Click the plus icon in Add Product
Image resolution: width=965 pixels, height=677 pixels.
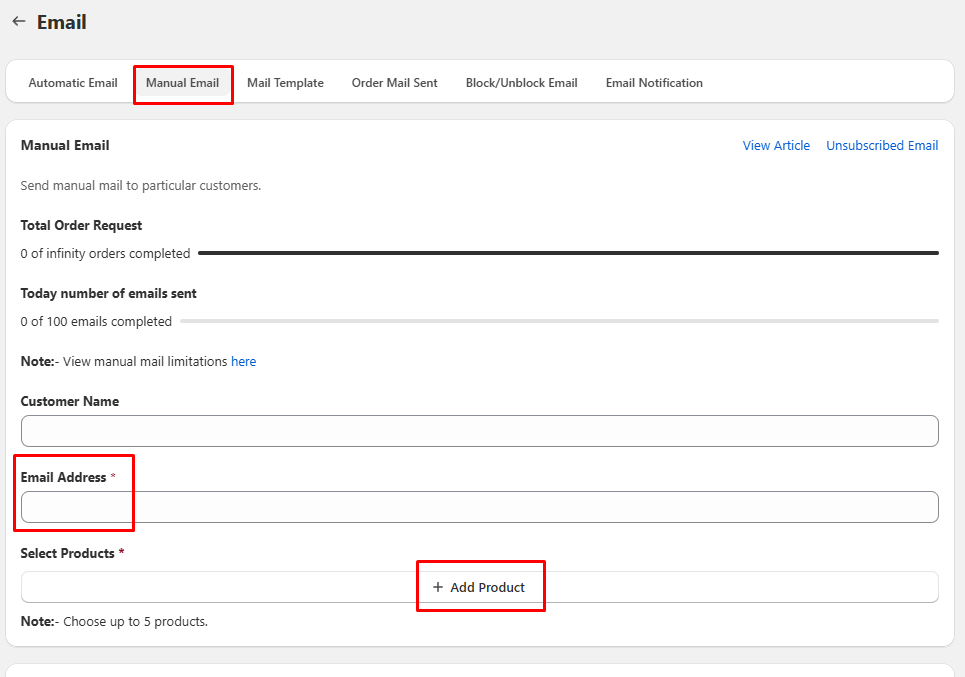[438, 587]
